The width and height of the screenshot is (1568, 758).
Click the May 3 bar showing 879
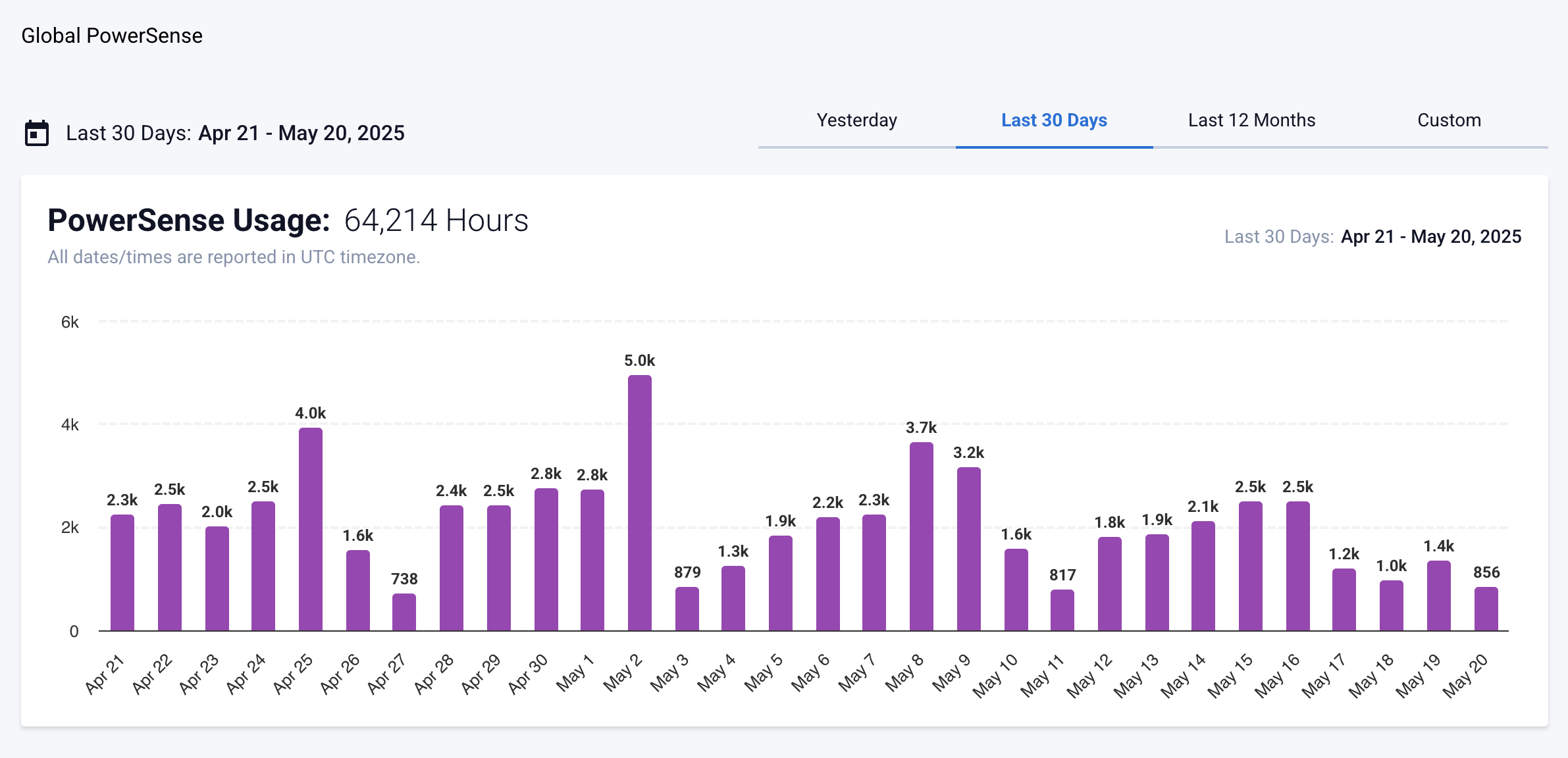coord(687,609)
